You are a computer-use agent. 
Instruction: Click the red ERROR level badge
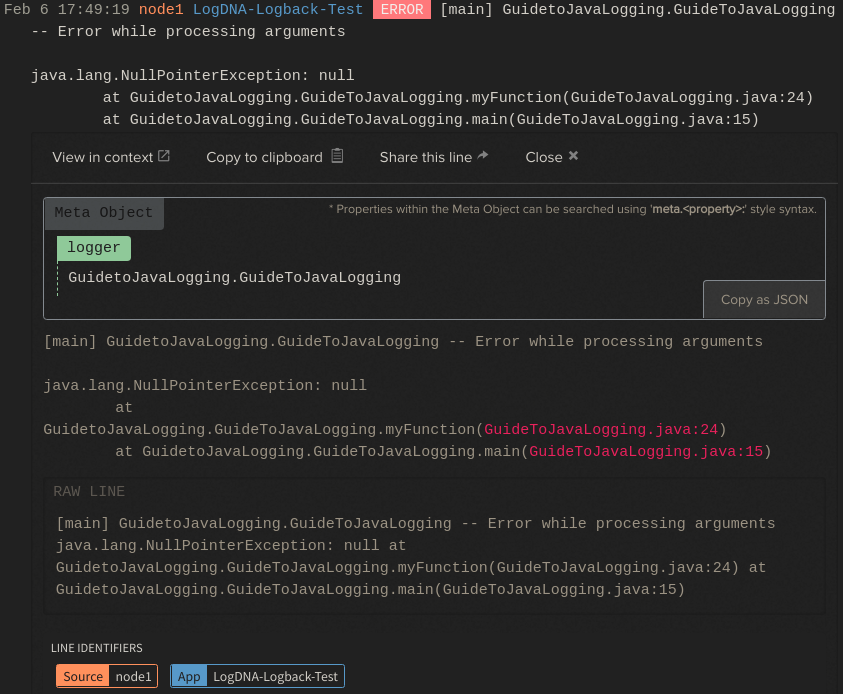[402, 10]
